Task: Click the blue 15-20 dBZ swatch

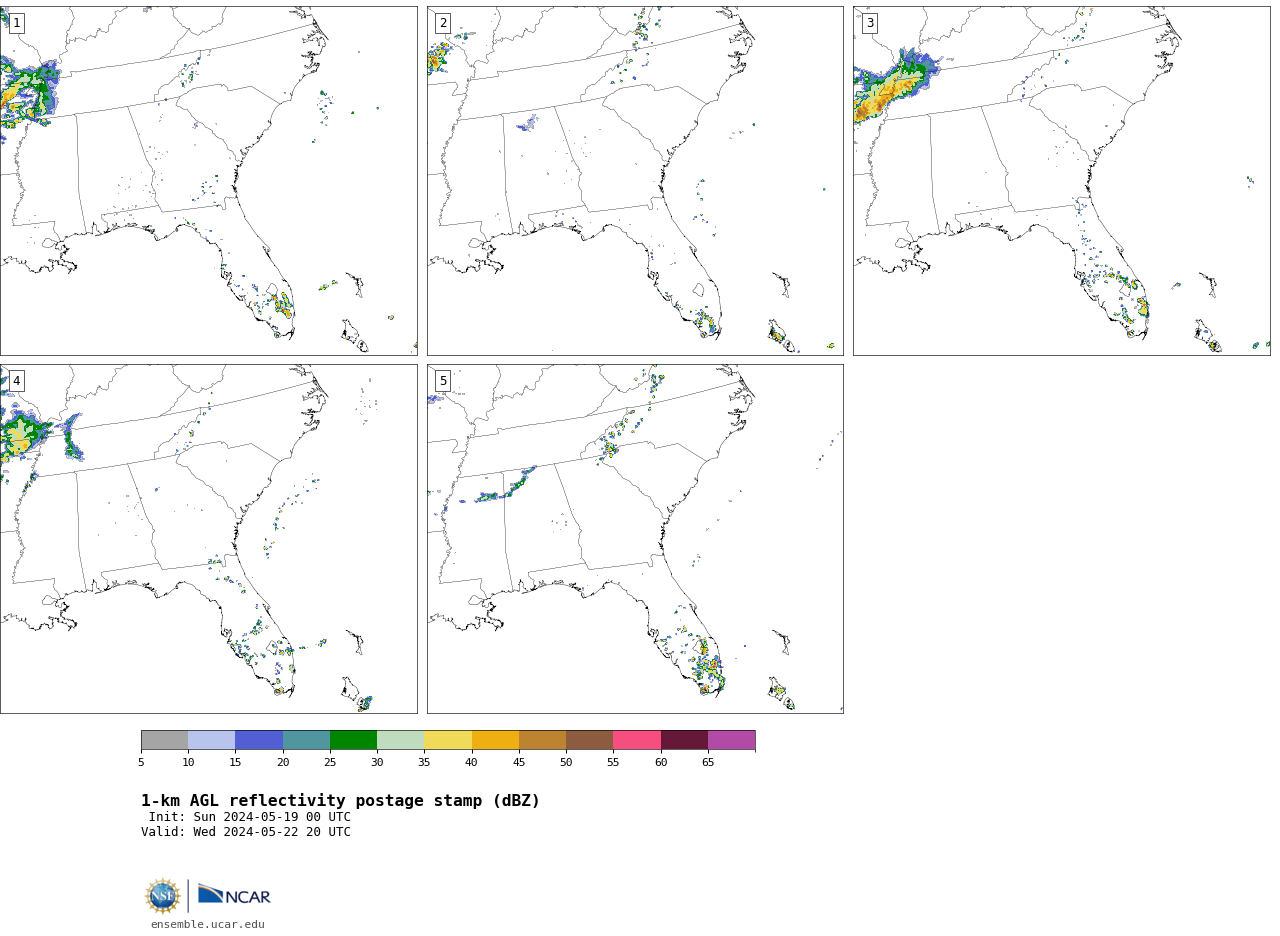Action: click(259, 740)
